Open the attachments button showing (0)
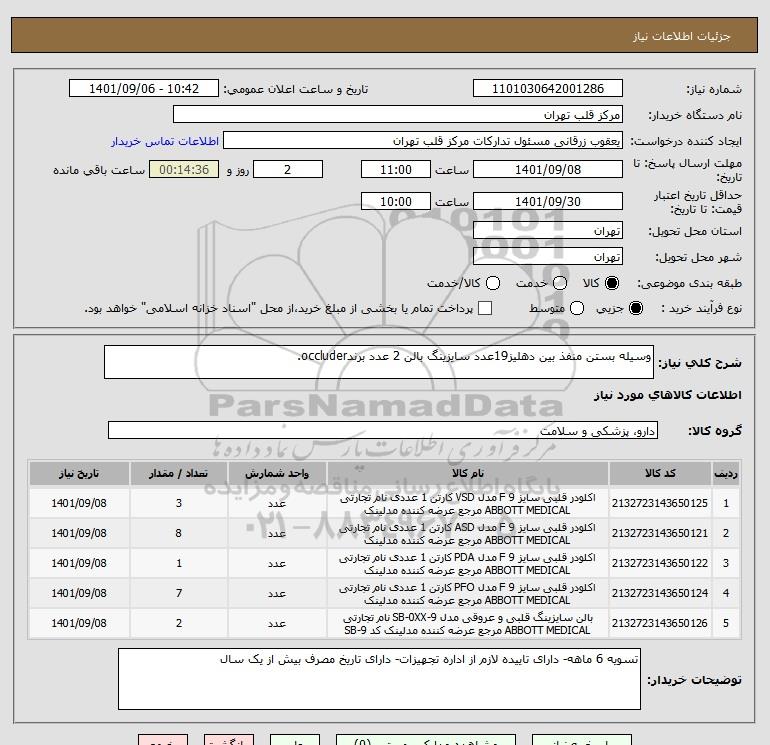This screenshot has width=770, height=745. 426,741
